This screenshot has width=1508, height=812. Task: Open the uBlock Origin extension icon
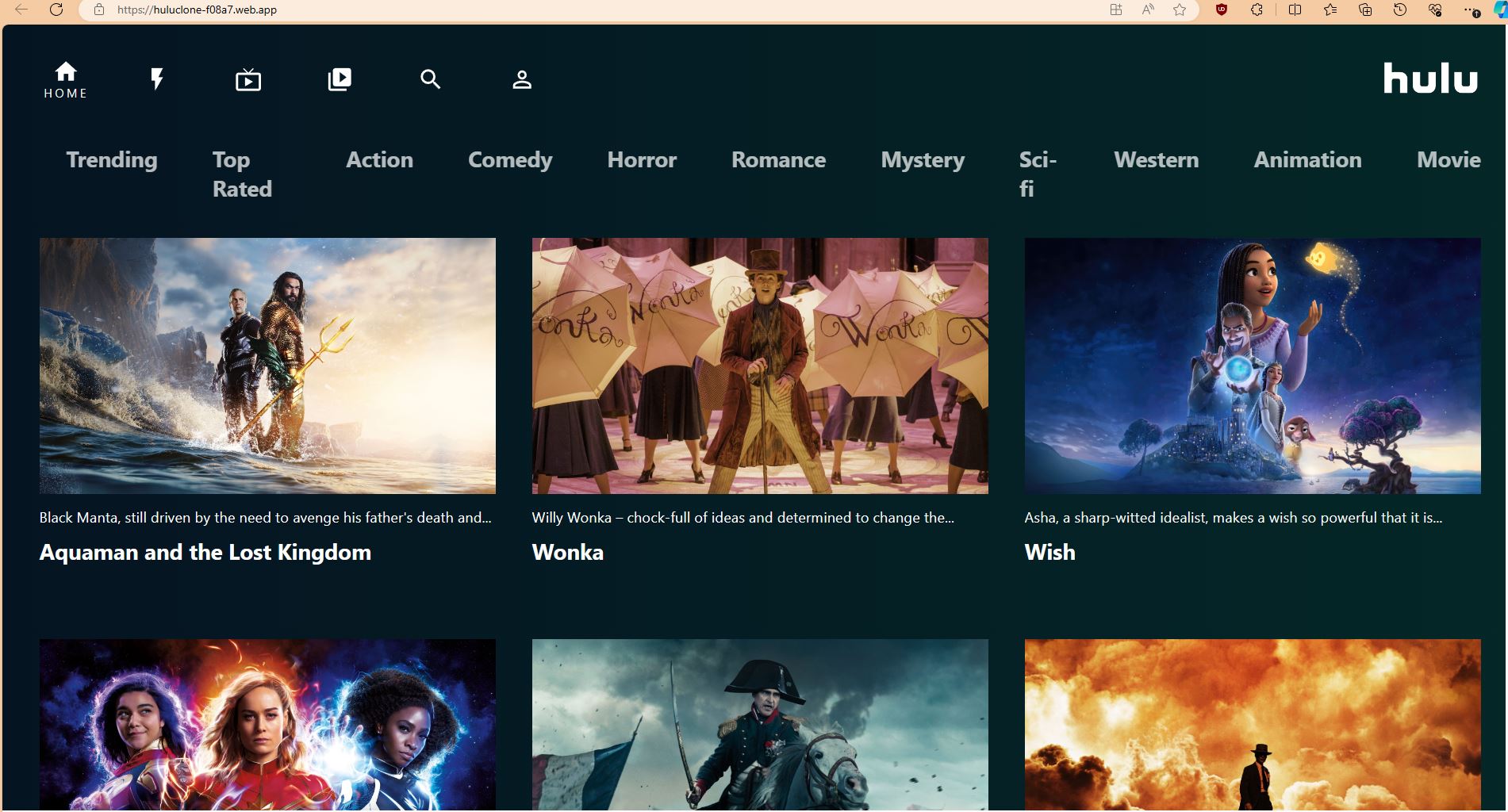pyautogui.click(x=1222, y=10)
